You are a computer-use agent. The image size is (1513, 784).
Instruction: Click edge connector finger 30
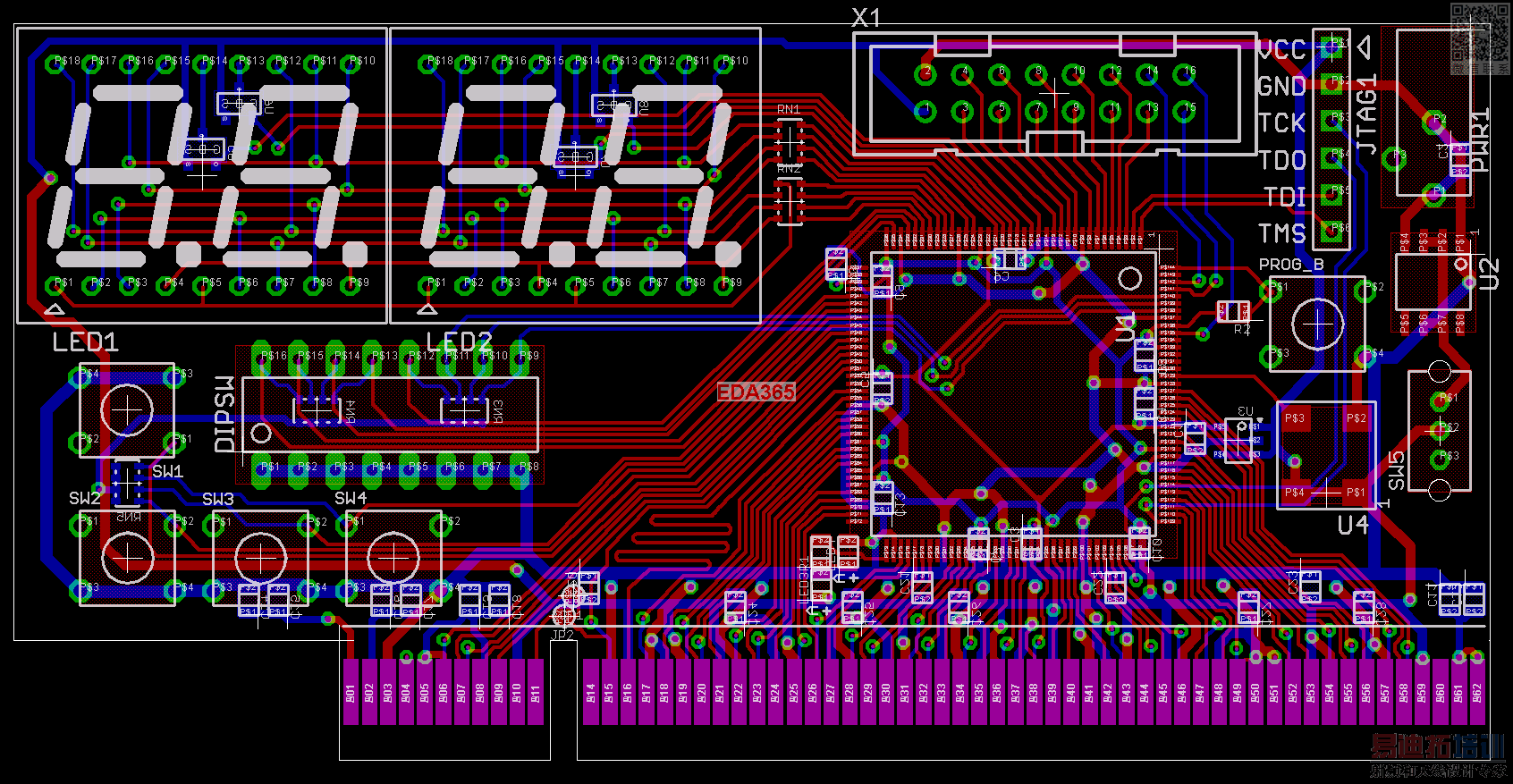coord(886,692)
